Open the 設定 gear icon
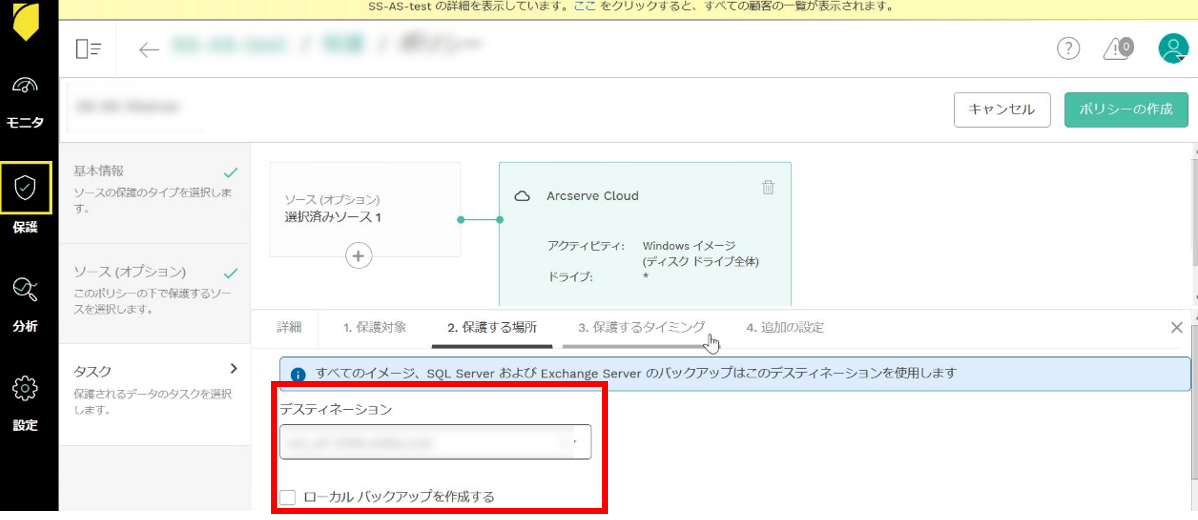Viewport: 1198px width, 520px height. click(26, 389)
